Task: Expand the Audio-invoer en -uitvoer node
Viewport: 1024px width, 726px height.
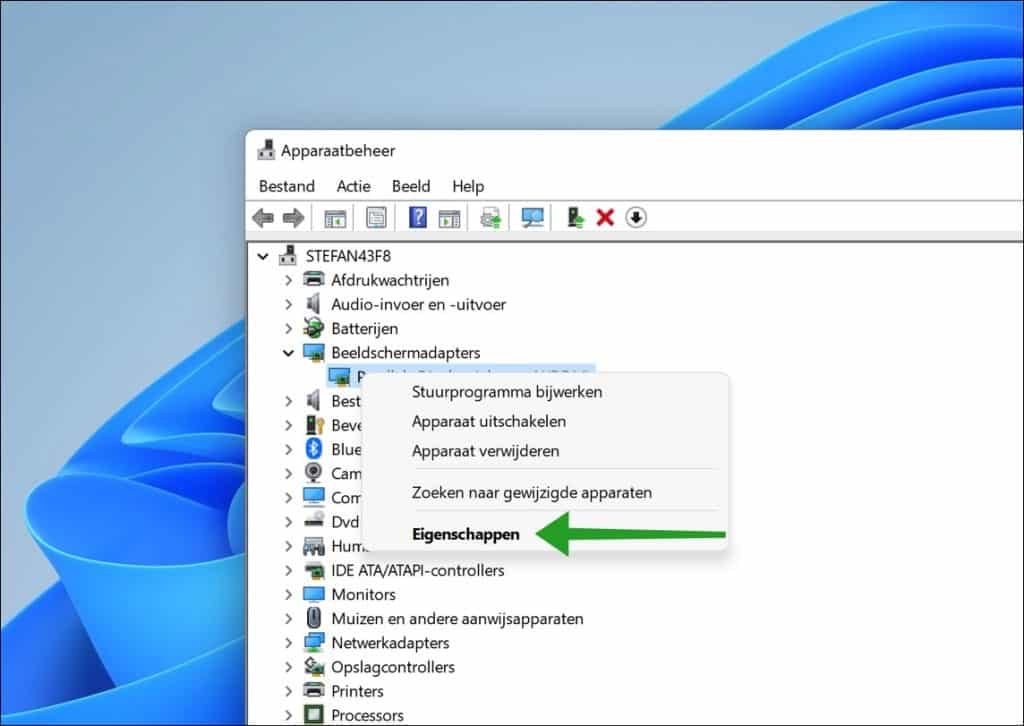Action: [x=288, y=304]
